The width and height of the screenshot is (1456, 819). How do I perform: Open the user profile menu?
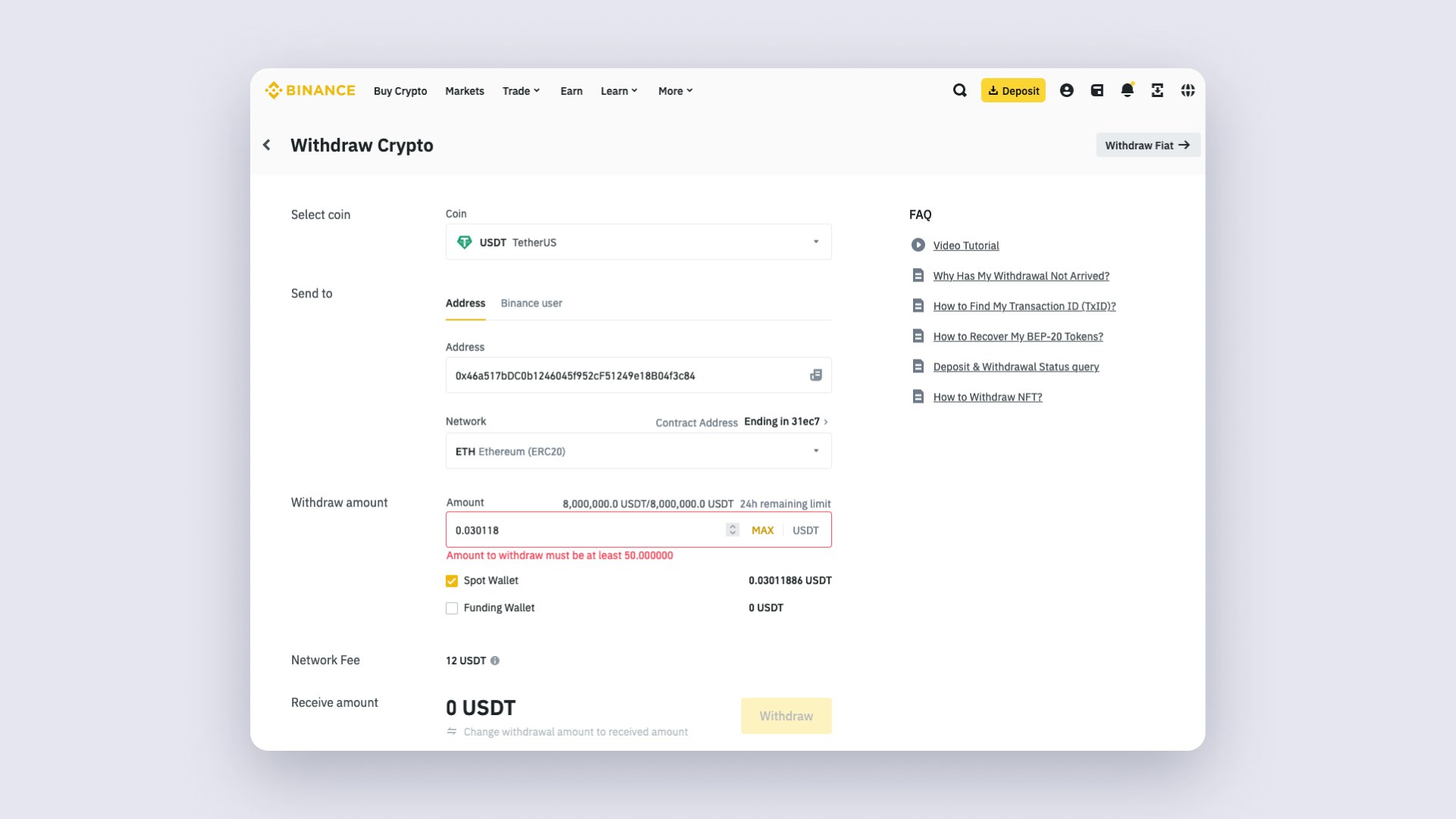coord(1066,90)
